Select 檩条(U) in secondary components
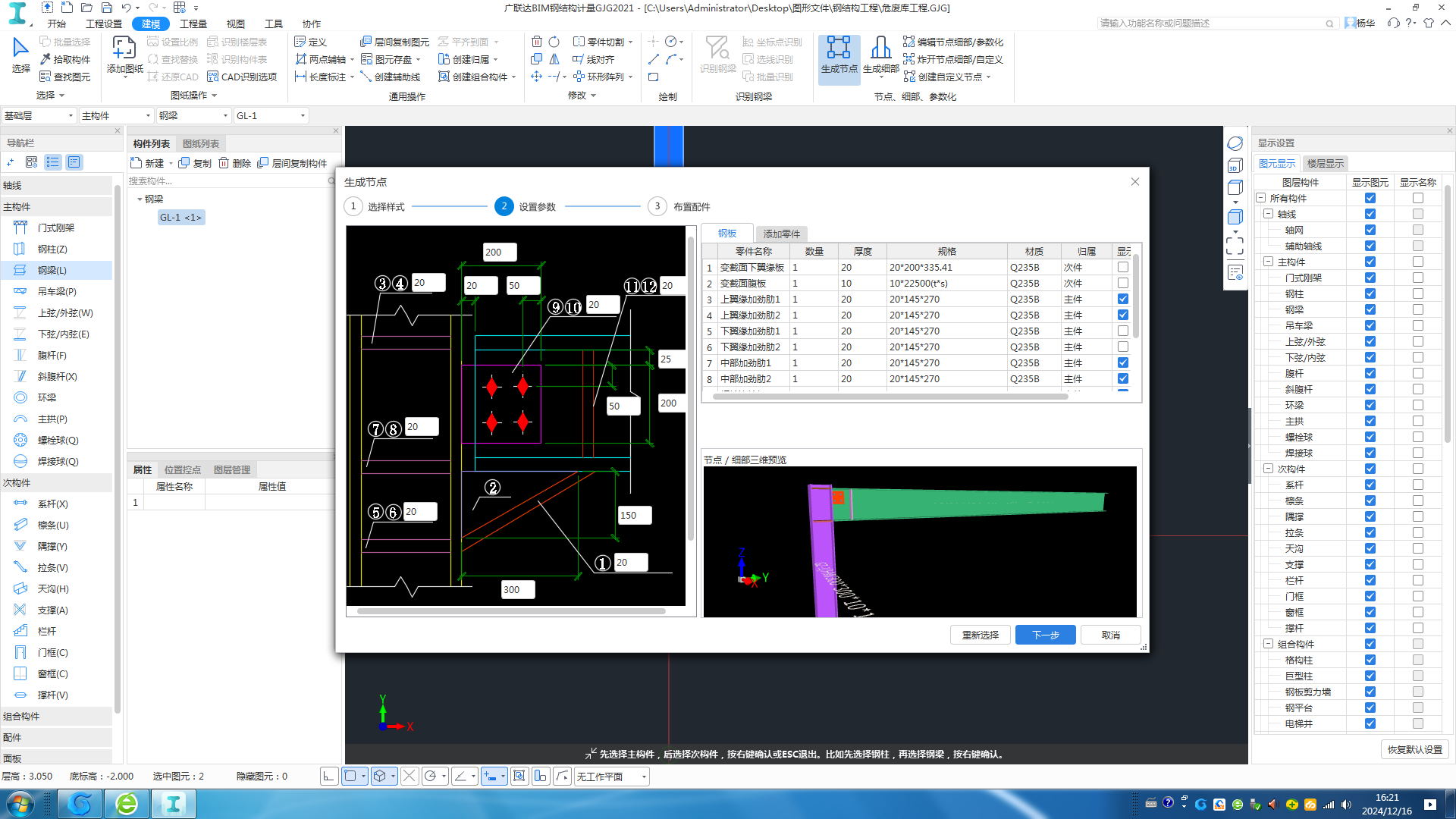 point(53,525)
